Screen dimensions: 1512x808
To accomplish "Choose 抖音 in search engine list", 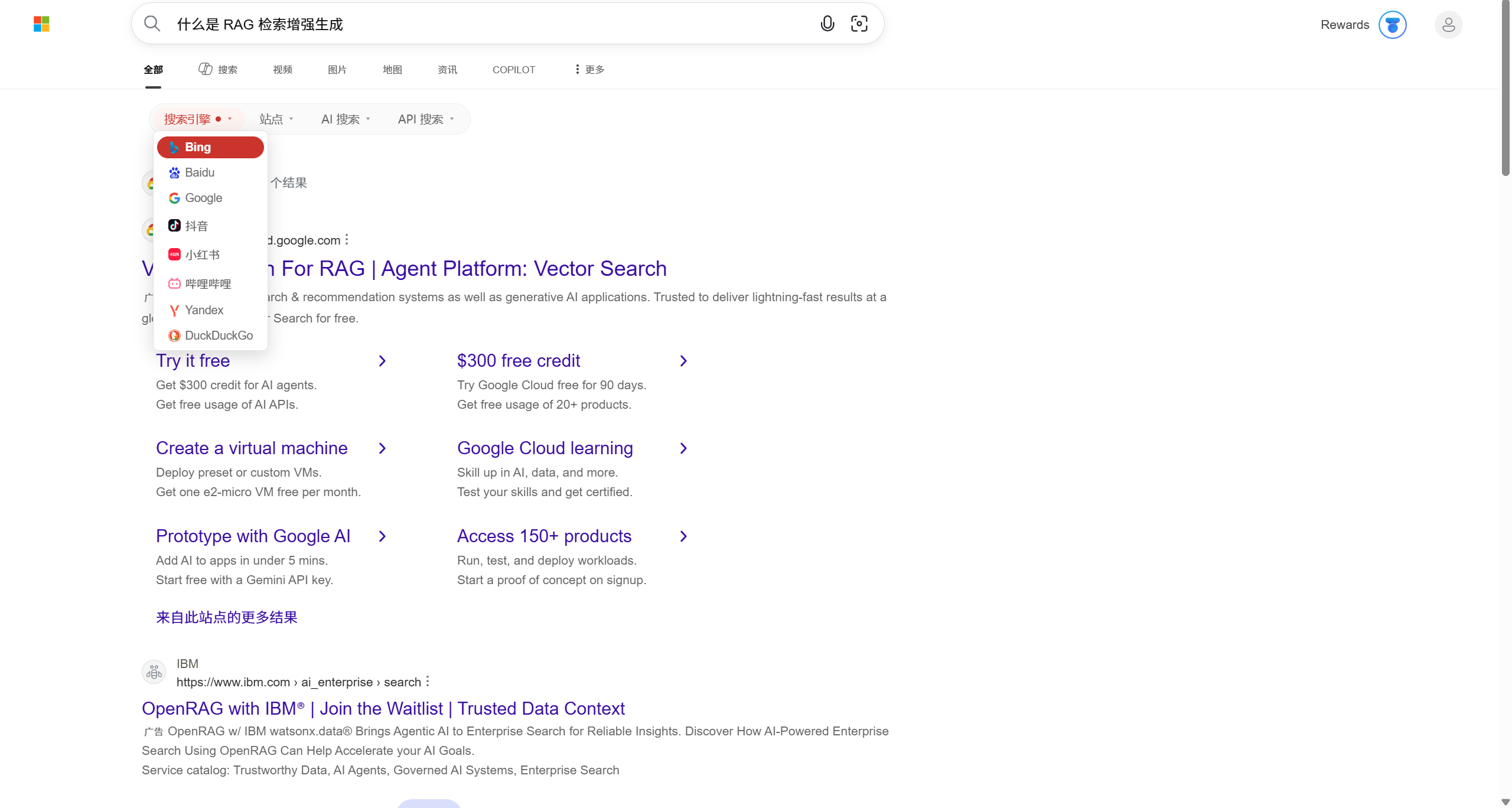I will tap(210, 226).
